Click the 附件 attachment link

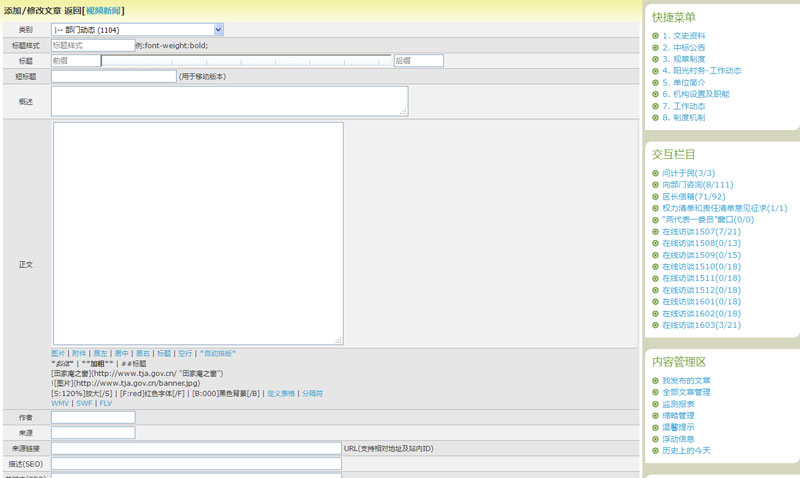pos(79,353)
